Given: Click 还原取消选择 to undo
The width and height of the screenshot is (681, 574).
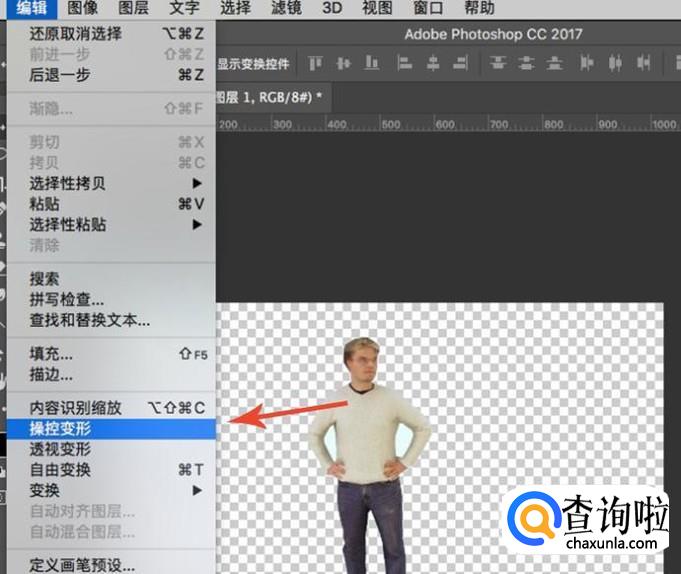Looking at the screenshot, I should click(74, 33).
